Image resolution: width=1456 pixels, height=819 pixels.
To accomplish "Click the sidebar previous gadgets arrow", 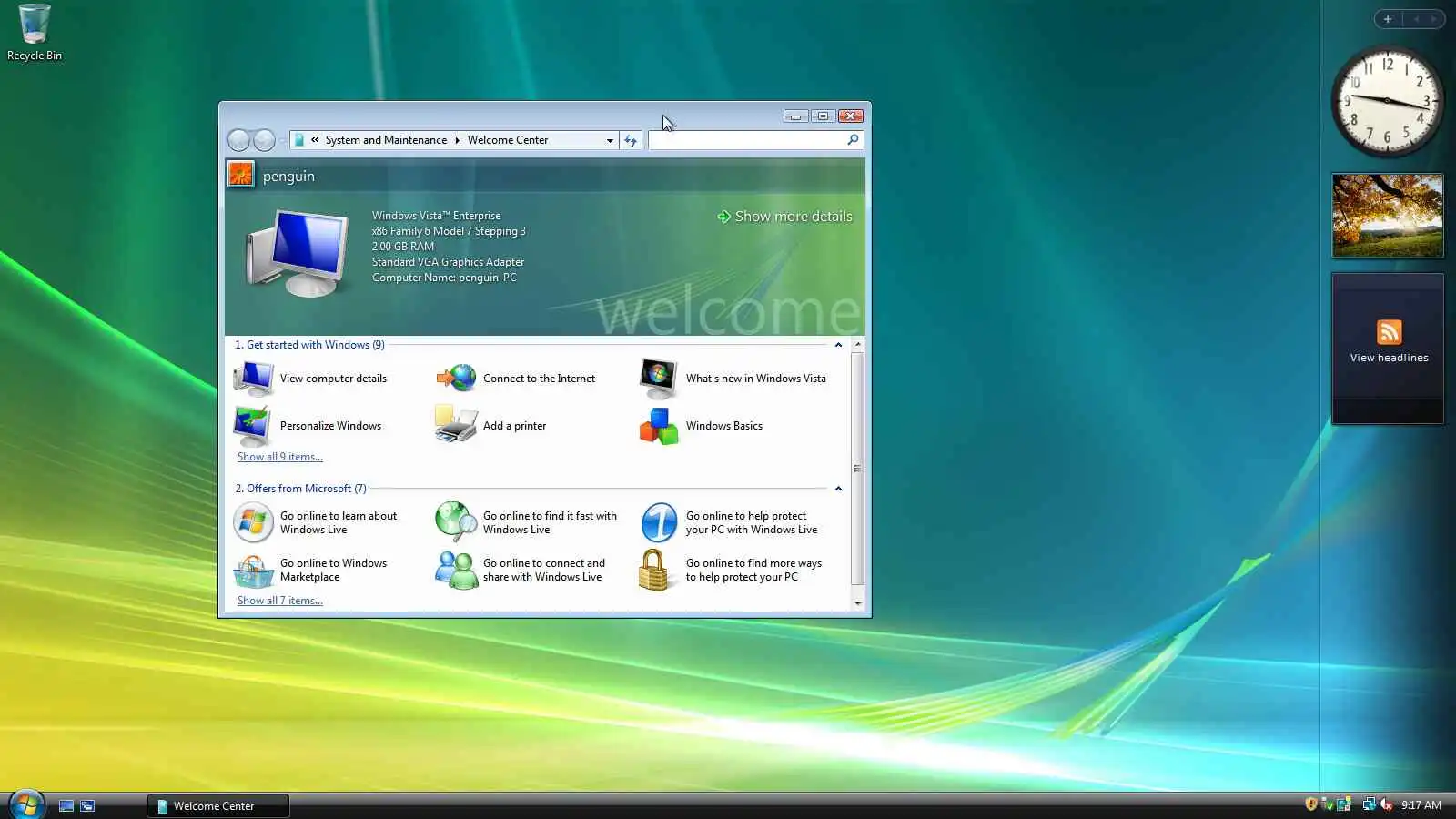I will click(x=1416, y=19).
